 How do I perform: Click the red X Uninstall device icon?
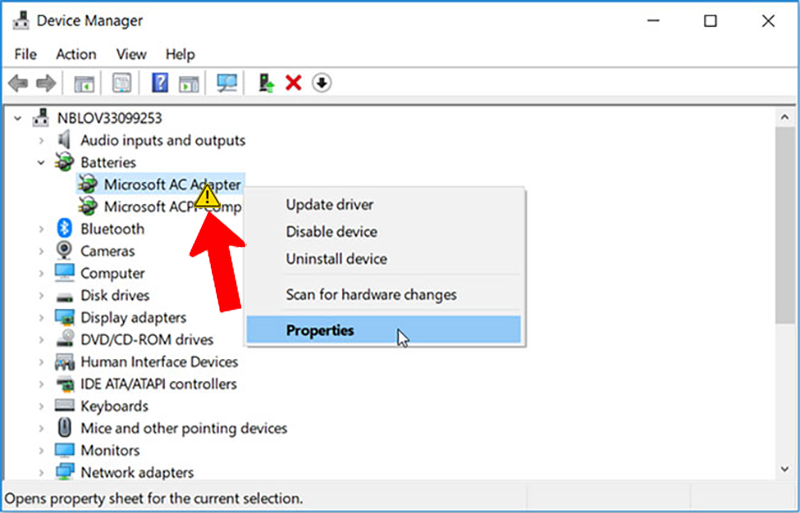(x=293, y=83)
